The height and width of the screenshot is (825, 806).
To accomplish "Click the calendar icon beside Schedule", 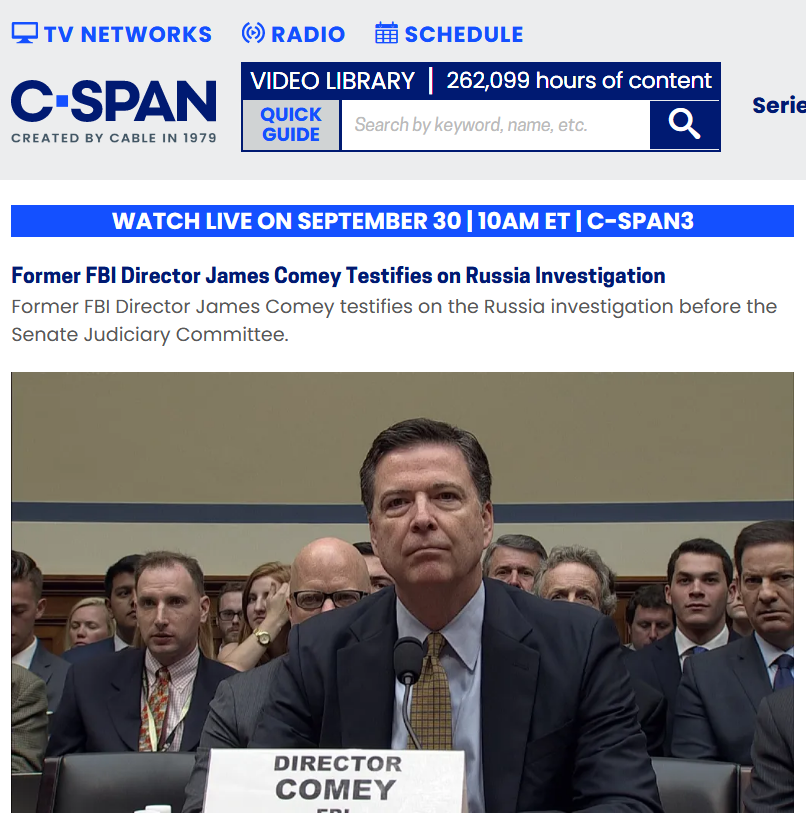I will coord(386,33).
